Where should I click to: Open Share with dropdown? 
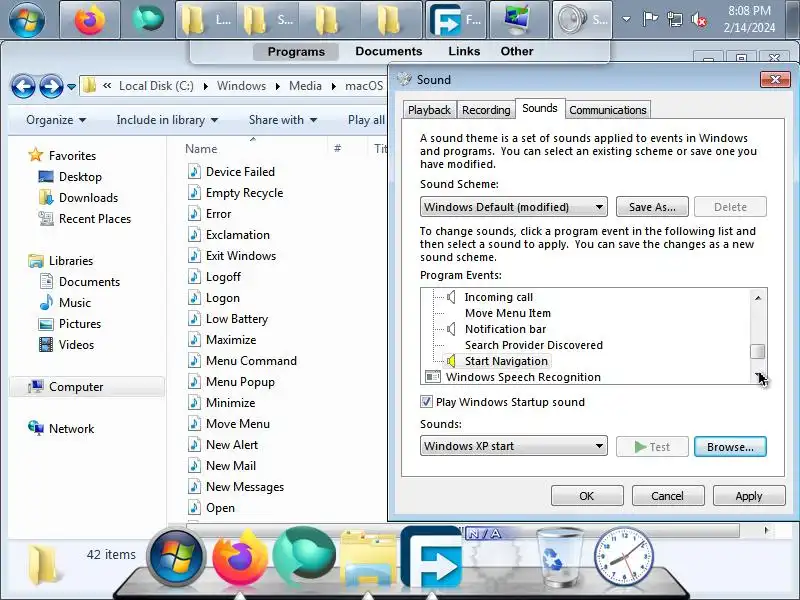point(283,120)
